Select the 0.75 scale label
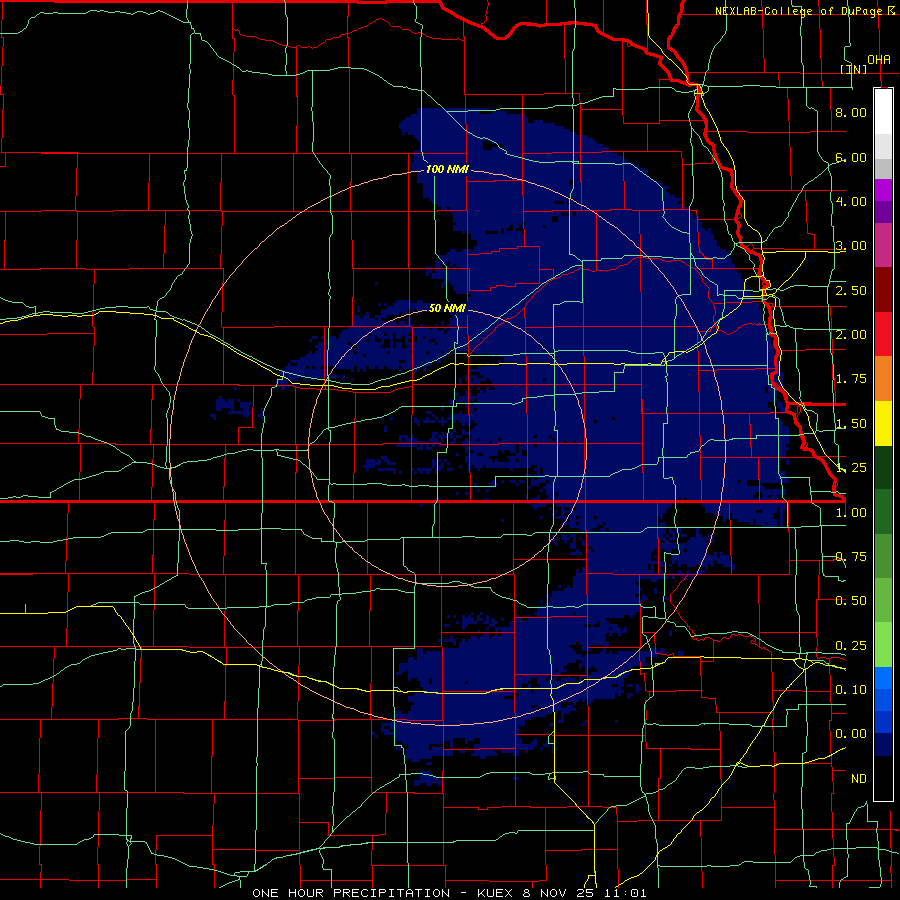The image size is (900, 900). tap(851, 557)
